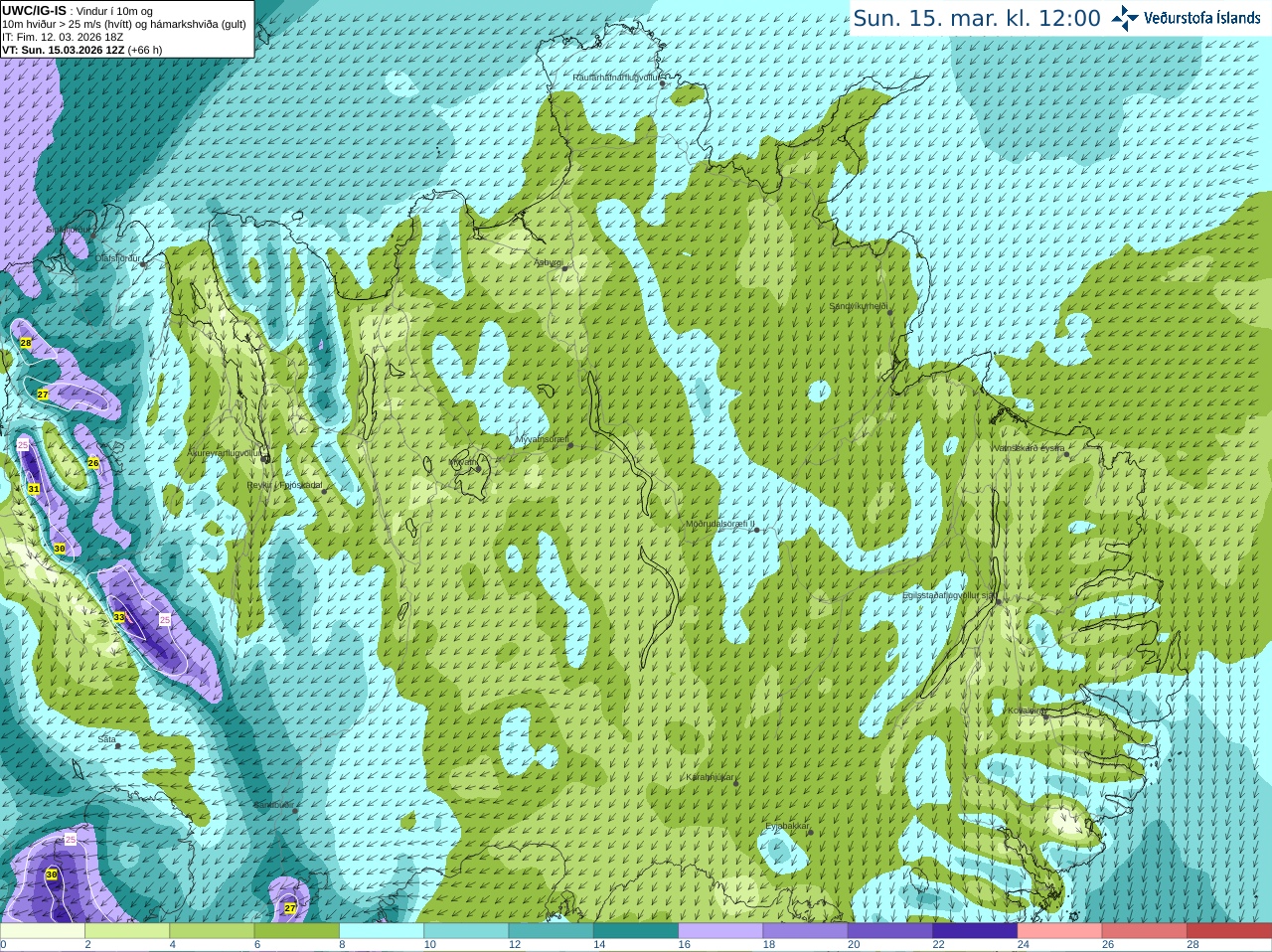Click the white 25 contour label beside the 33 marker
Image resolution: width=1272 pixels, height=952 pixels.
pyautogui.click(x=165, y=619)
